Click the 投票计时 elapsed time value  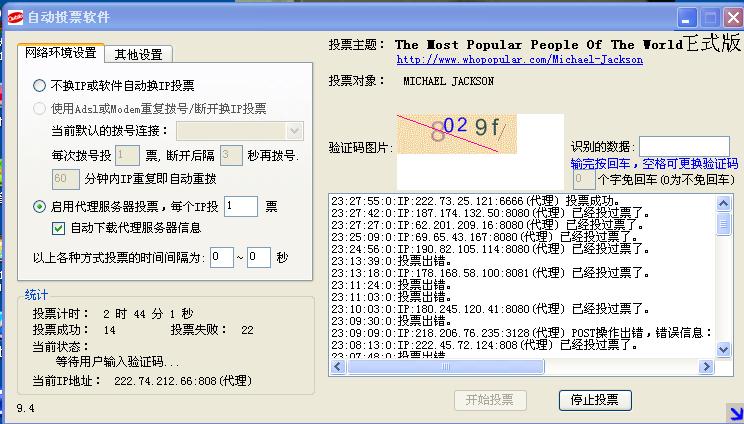(x=148, y=313)
